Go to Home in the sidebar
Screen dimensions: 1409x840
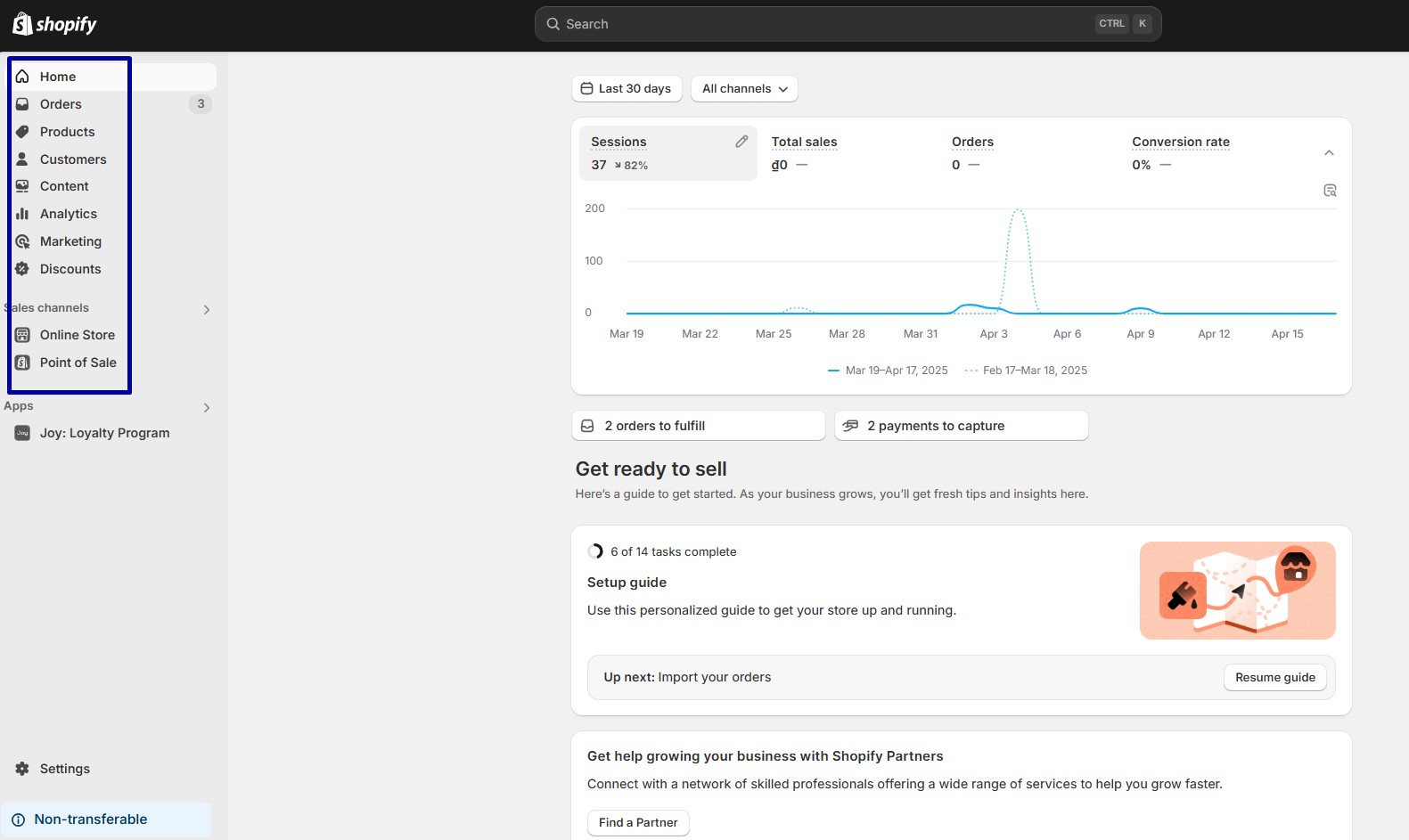[x=113, y=77]
